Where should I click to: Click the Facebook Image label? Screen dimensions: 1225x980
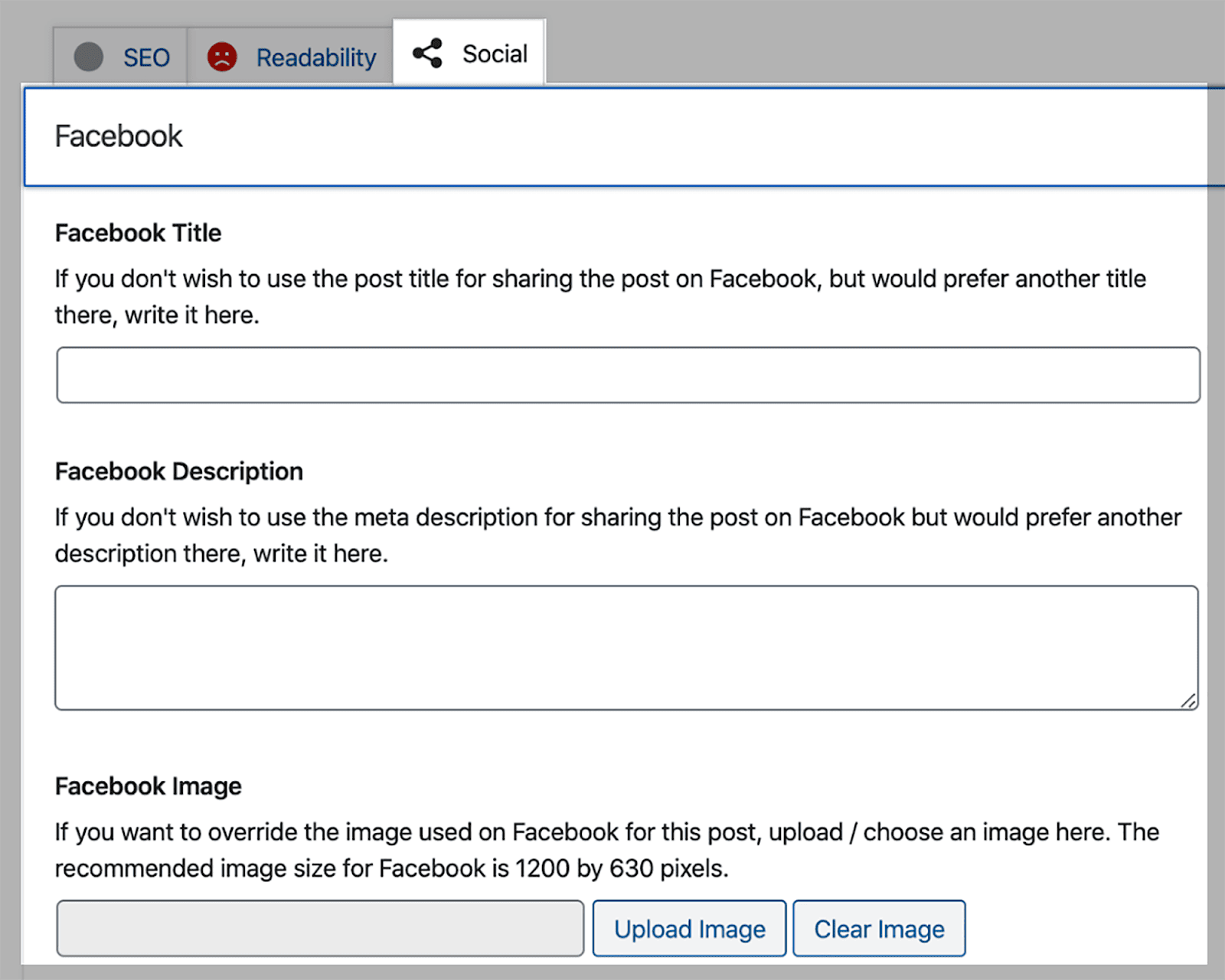pyautogui.click(x=149, y=786)
